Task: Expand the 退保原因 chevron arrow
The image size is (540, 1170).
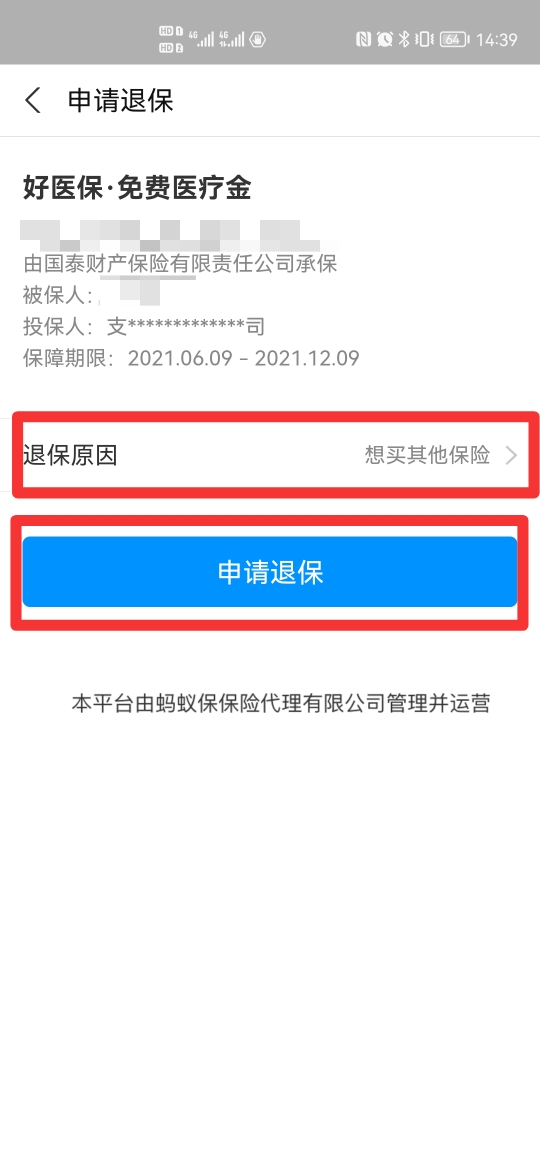Action: pos(511,455)
